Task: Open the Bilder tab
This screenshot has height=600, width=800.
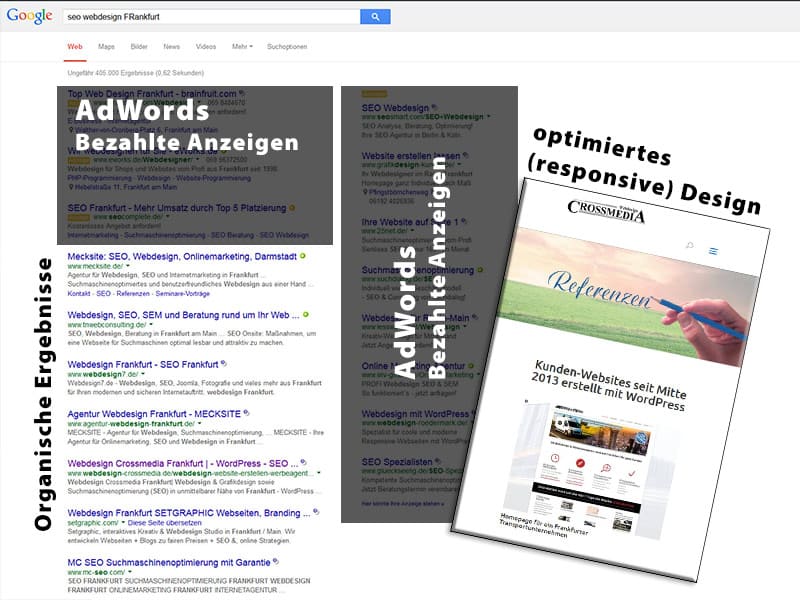Action: point(139,46)
